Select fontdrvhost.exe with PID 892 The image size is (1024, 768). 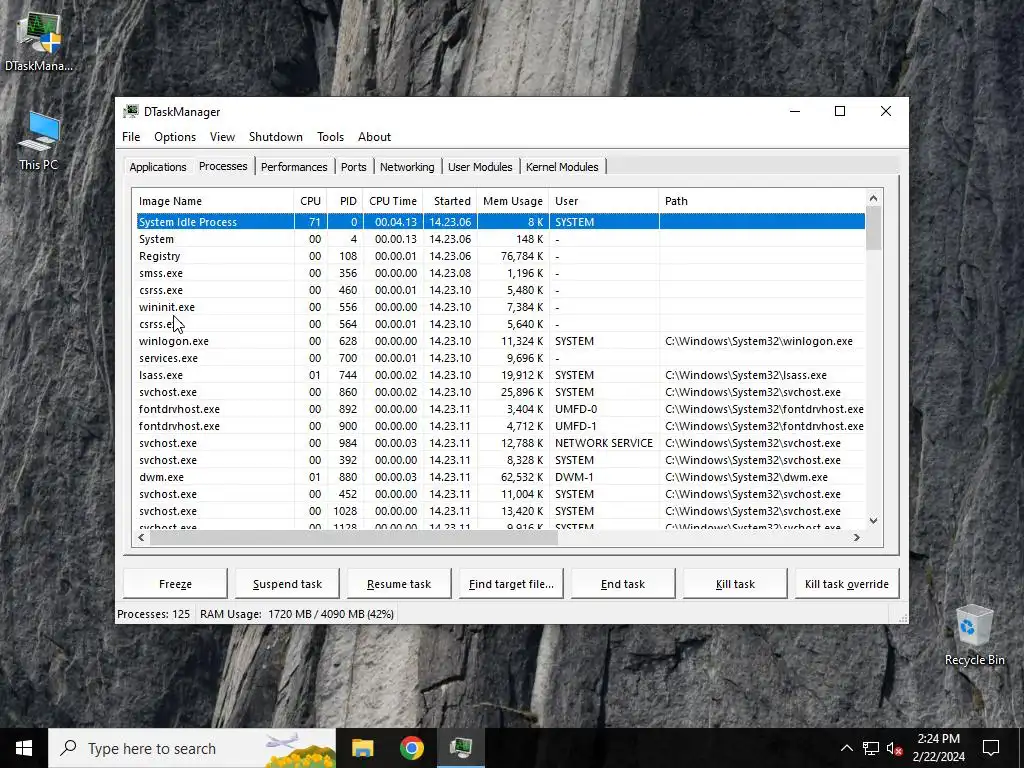(x=501, y=409)
